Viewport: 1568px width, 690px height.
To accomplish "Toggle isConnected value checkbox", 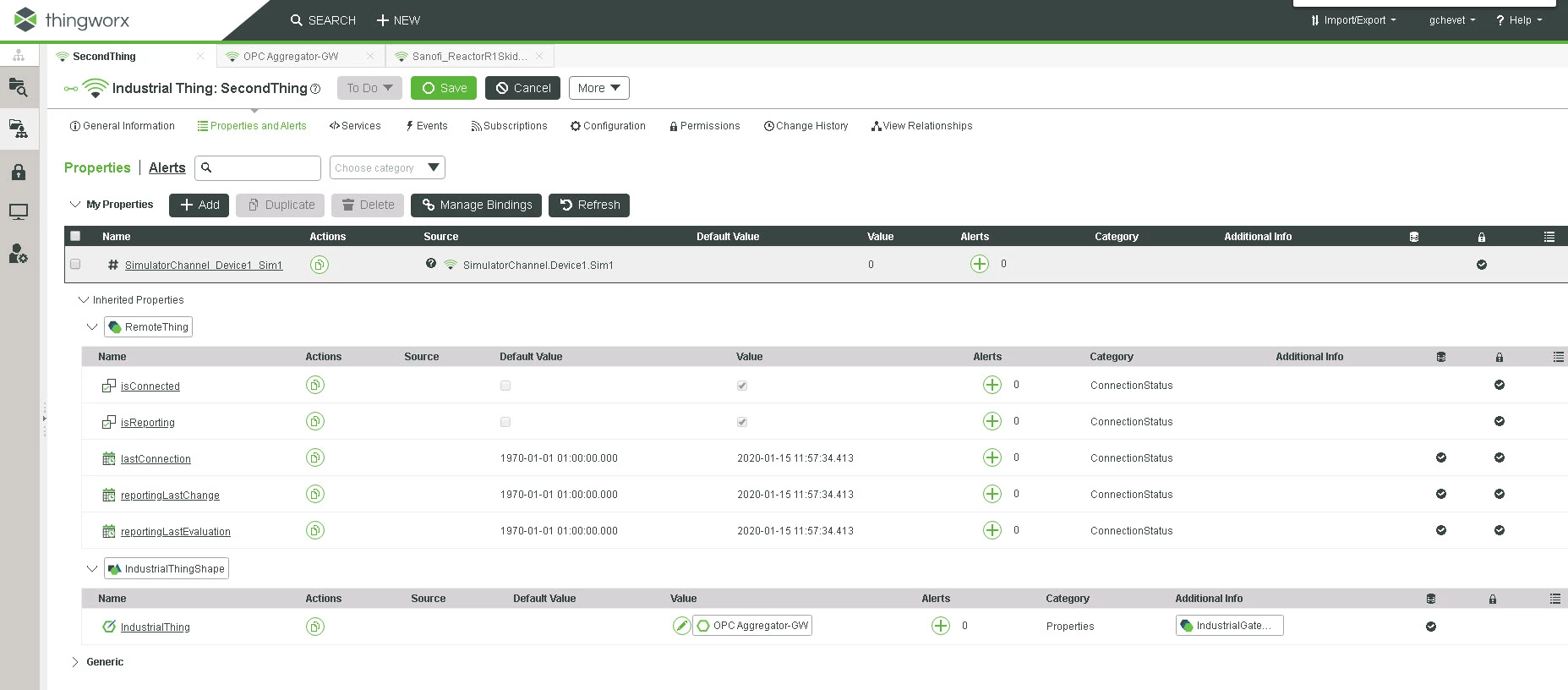I will pyautogui.click(x=742, y=386).
